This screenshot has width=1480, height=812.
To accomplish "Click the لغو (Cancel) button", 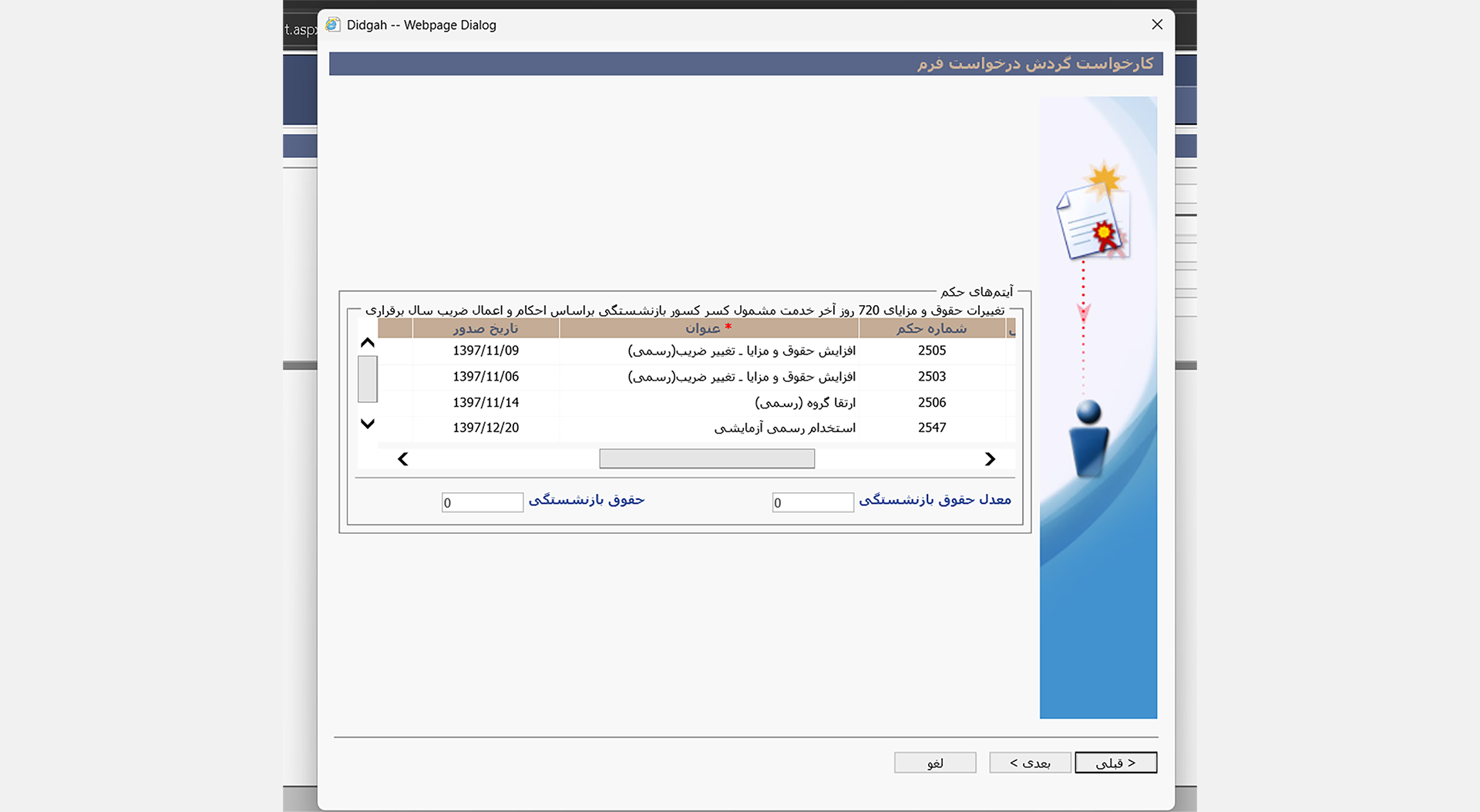I will pyautogui.click(x=935, y=763).
